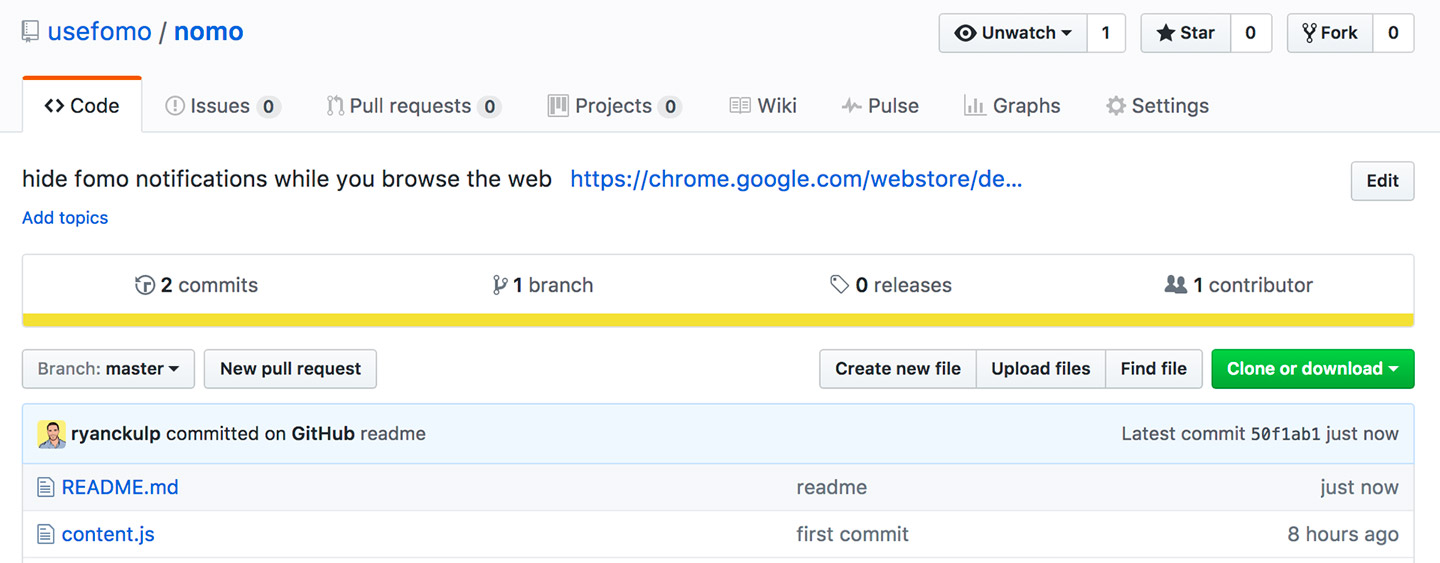Open the Wiki tab

763,106
